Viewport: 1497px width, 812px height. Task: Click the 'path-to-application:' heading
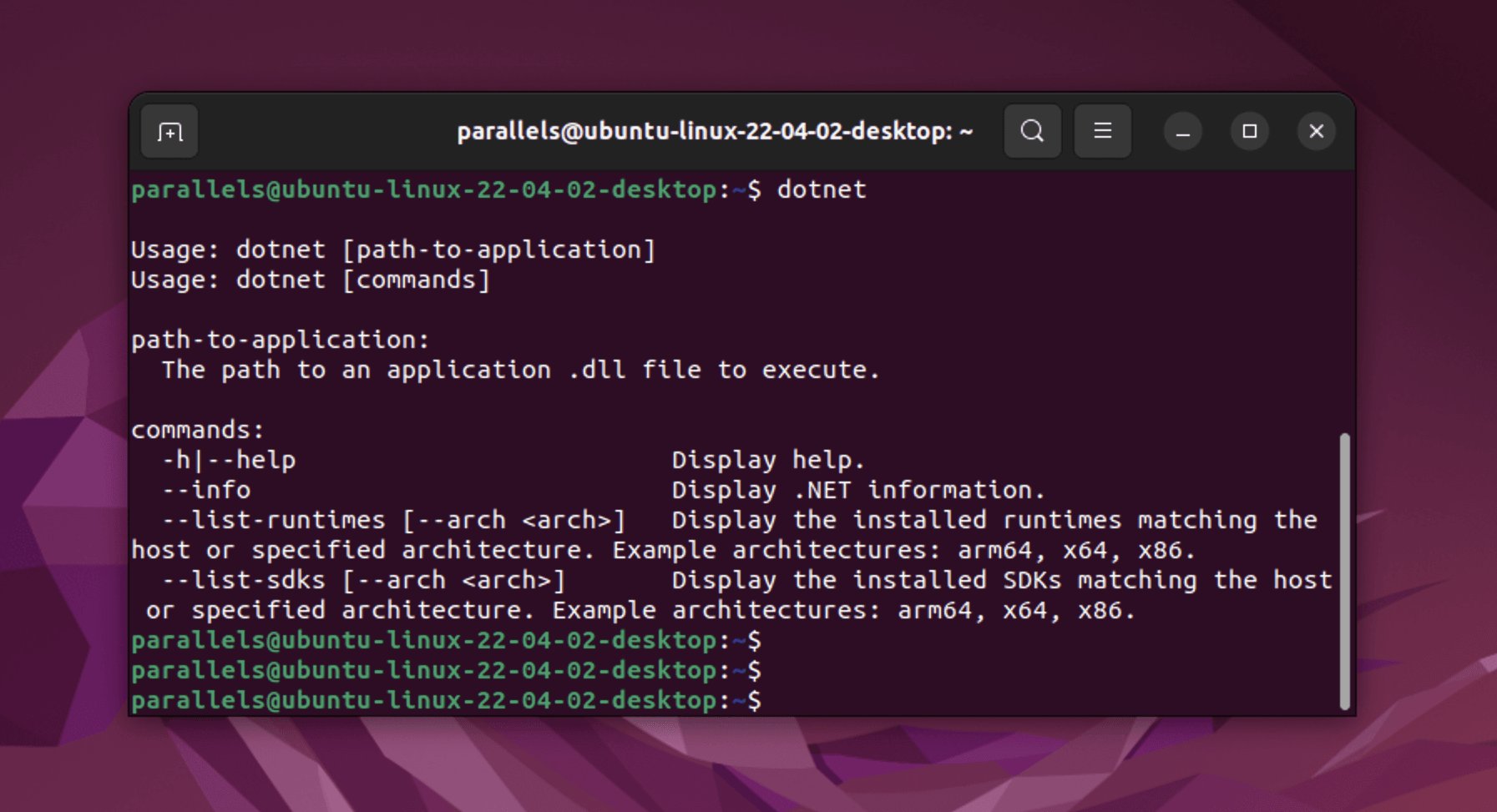coord(280,340)
